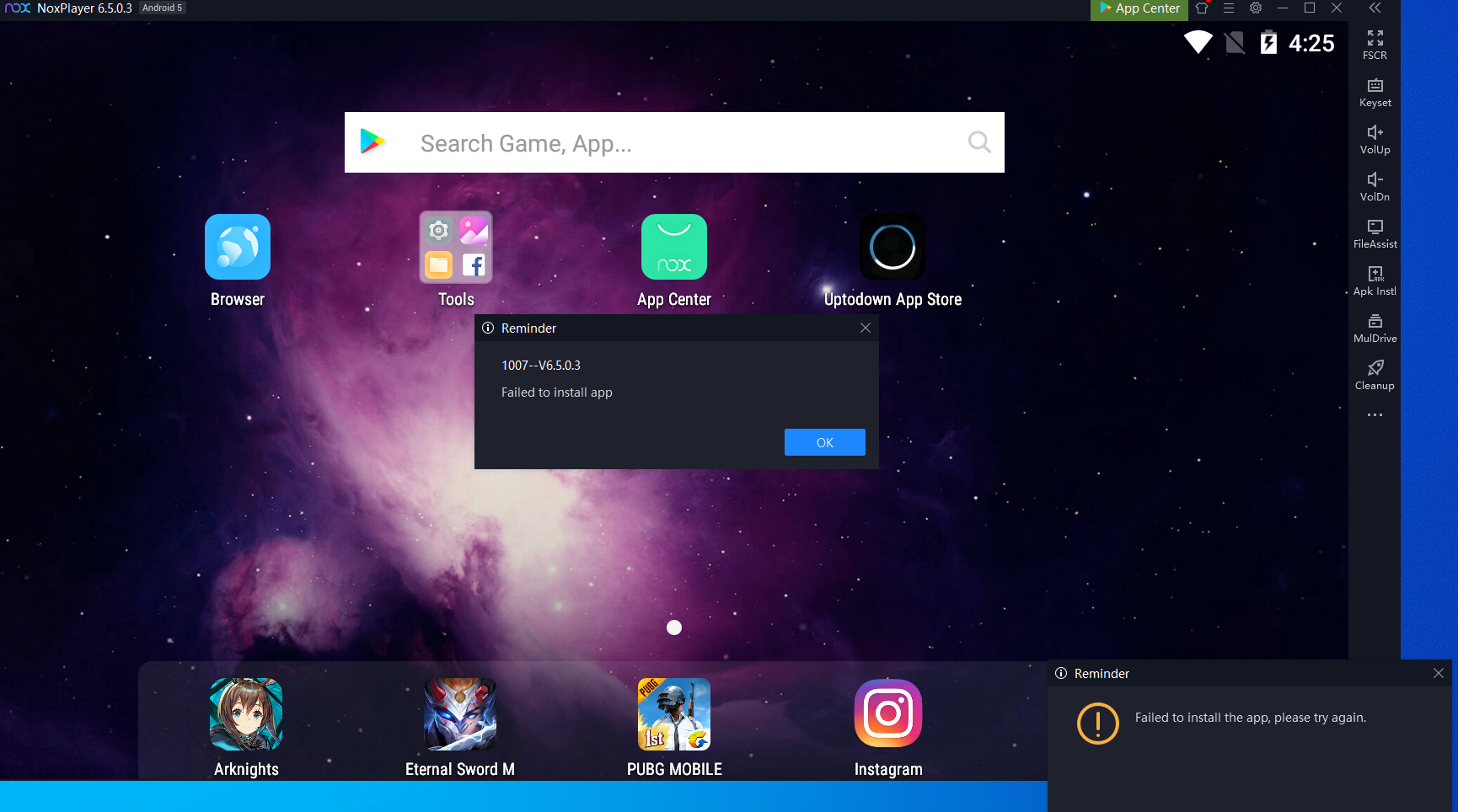
Task: Open the Keyset keyboard mapping
Action: [x=1375, y=92]
